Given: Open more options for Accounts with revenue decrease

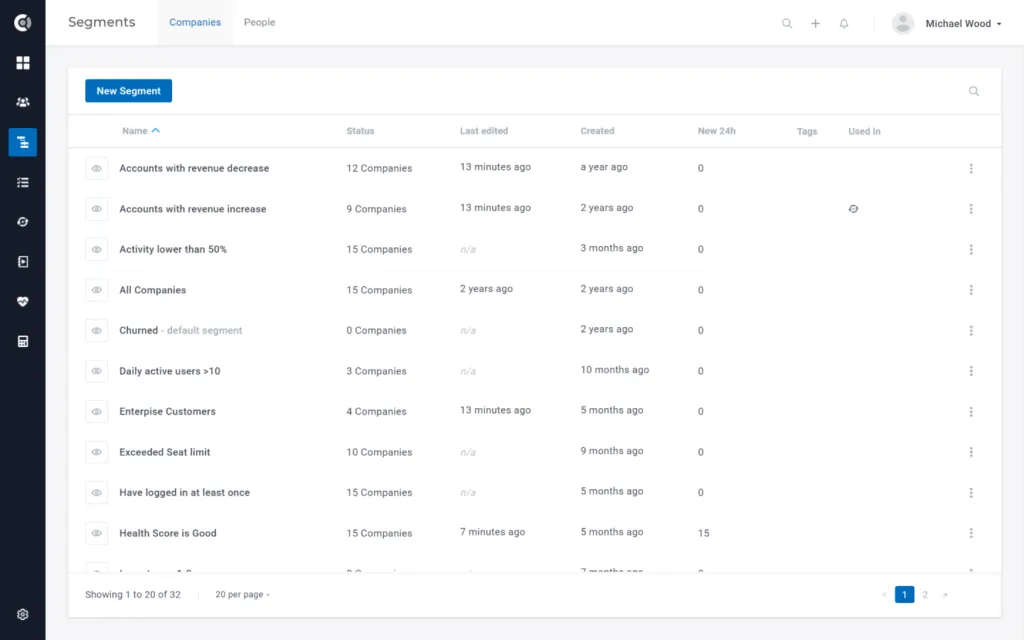Looking at the screenshot, I should point(971,168).
